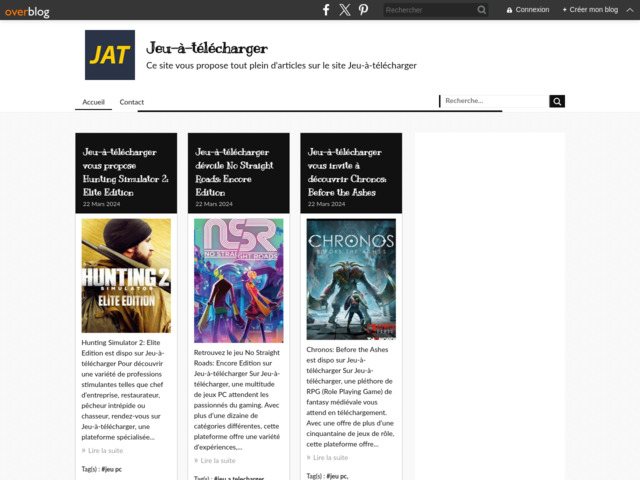The image size is (640, 480).
Task: Focus the top bar Rechercher field
Action: point(430,10)
